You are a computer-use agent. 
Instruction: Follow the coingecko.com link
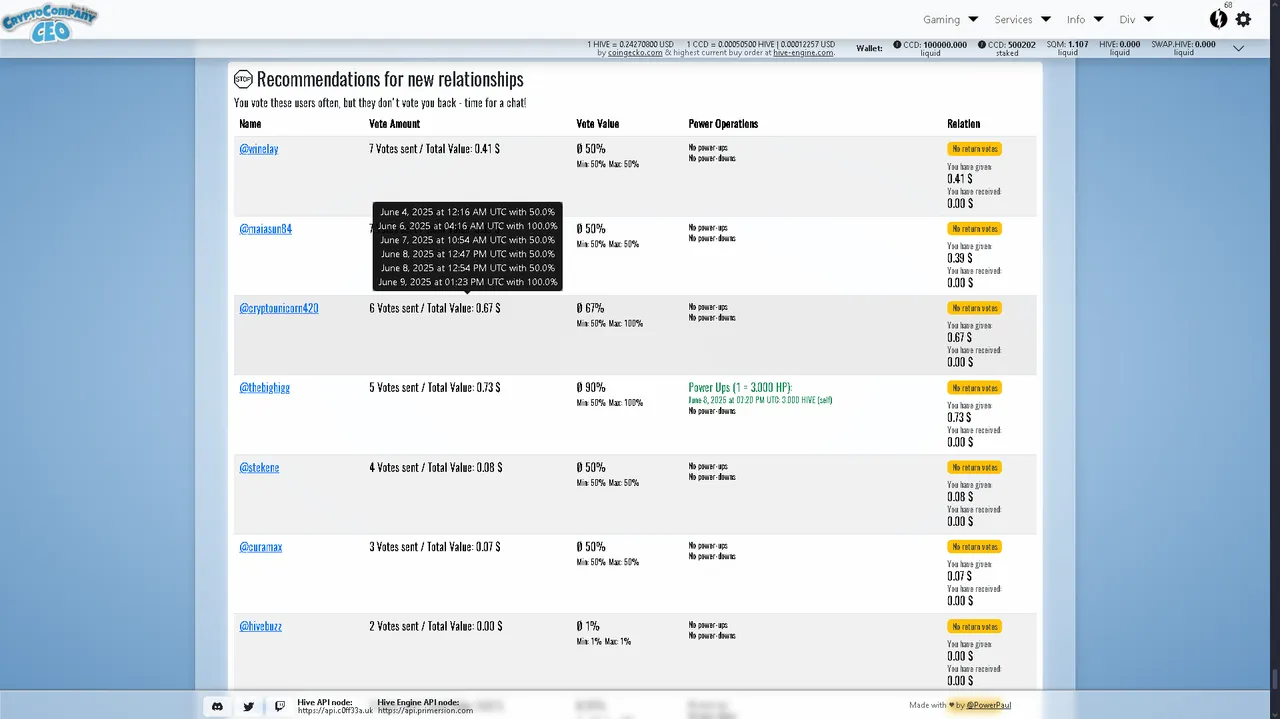click(635, 53)
